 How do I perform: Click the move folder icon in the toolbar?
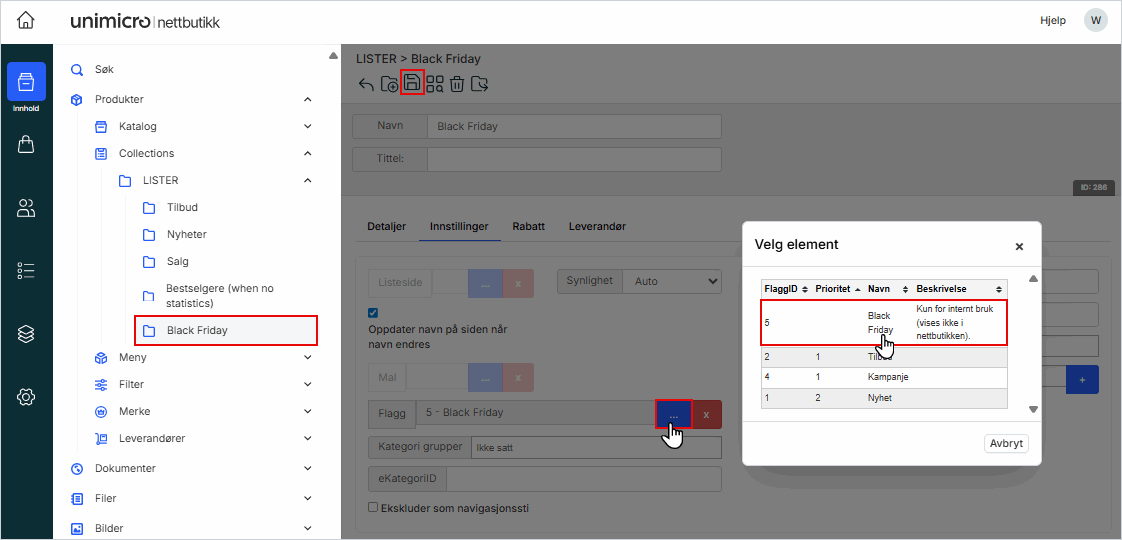pyautogui.click(x=480, y=84)
